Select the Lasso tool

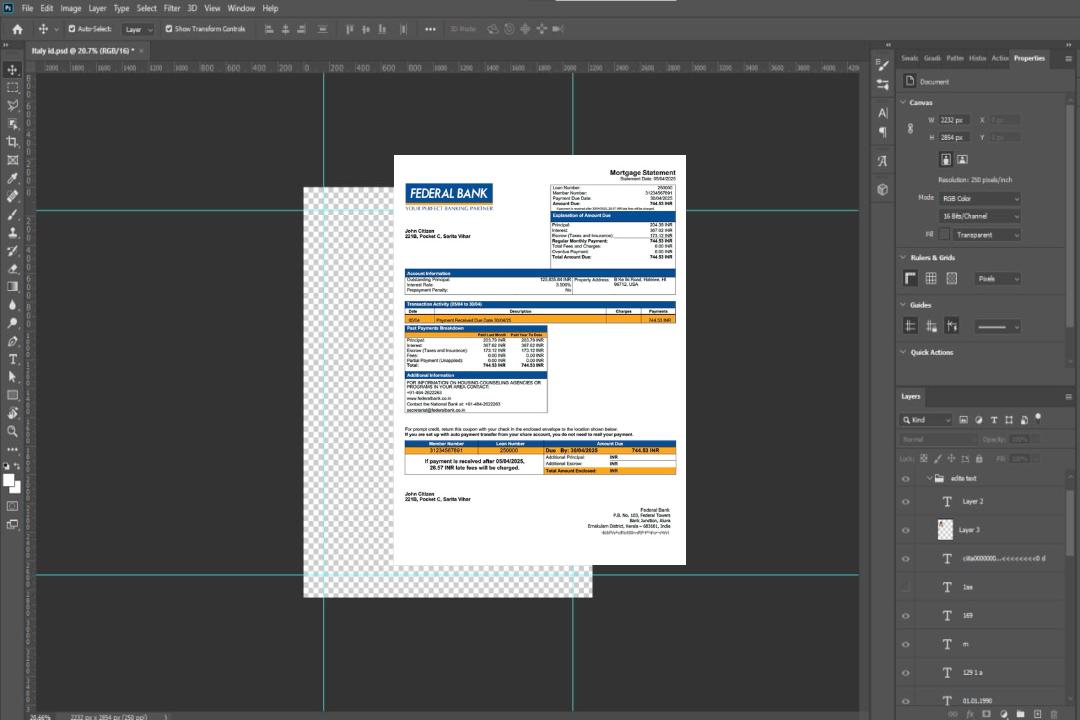(12, 105)
